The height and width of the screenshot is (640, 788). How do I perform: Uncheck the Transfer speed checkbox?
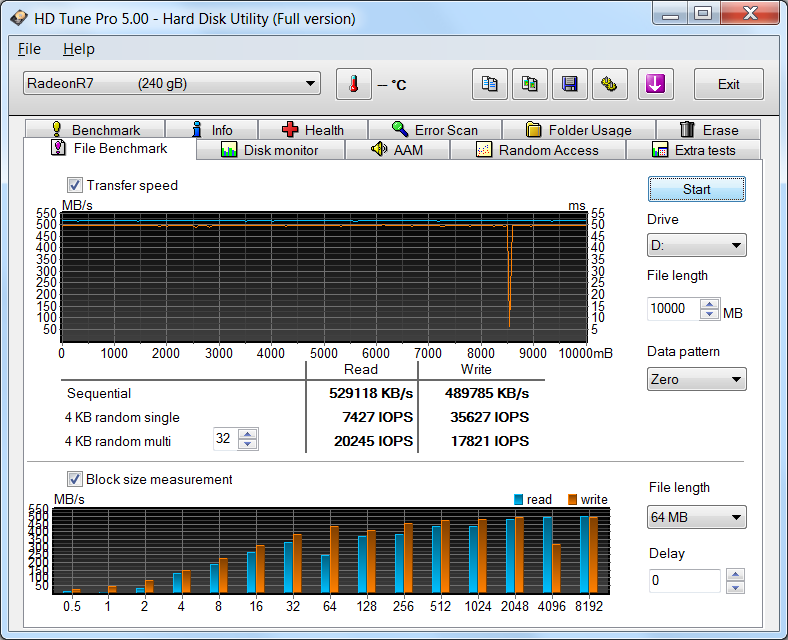point(75,185)
